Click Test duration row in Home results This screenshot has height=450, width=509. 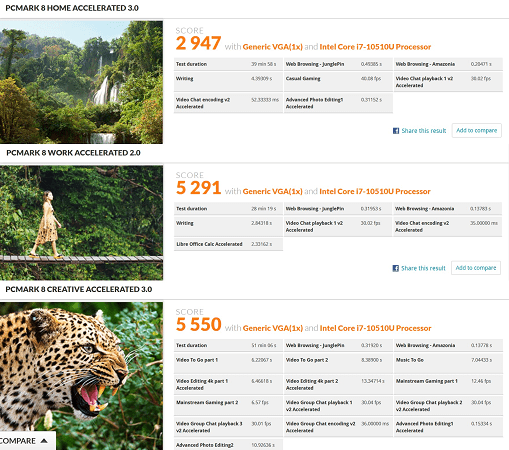(228, 64)
